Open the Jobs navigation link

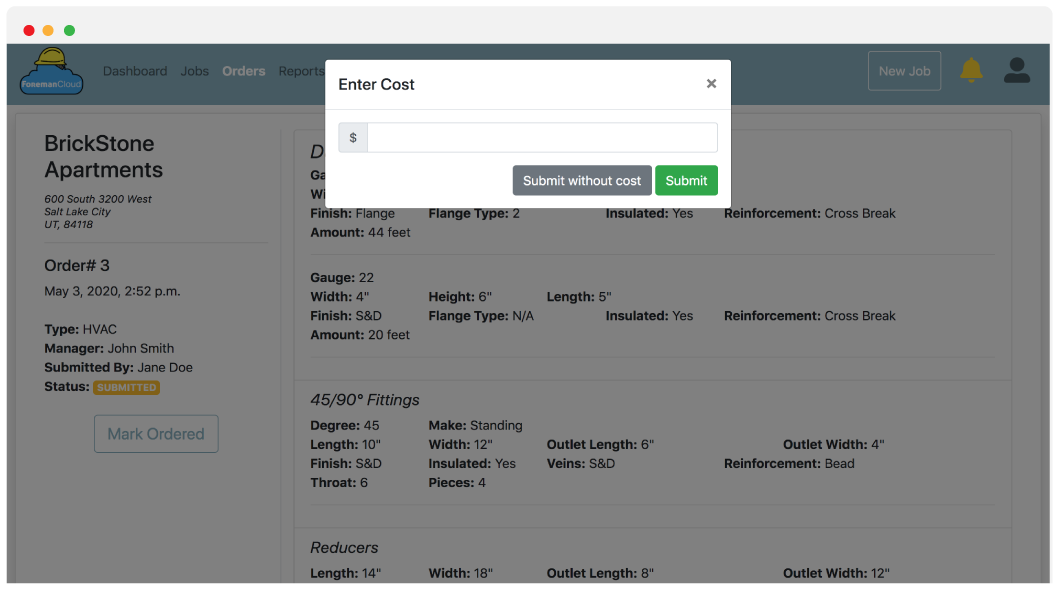click(x=195, y=71)
